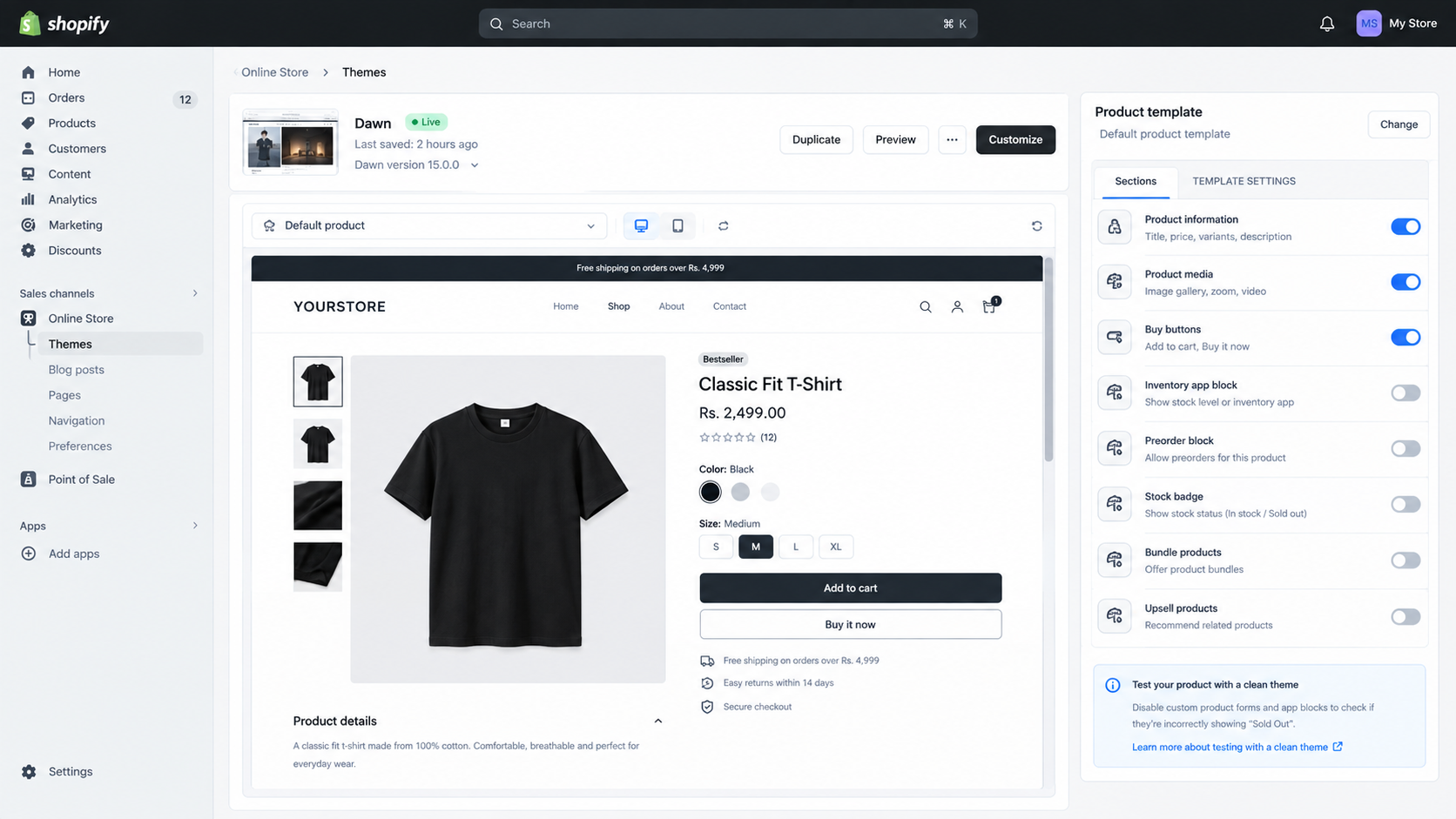Turn off the Buy buttons toggle
1456x819 pixels.
(1405, 338)
